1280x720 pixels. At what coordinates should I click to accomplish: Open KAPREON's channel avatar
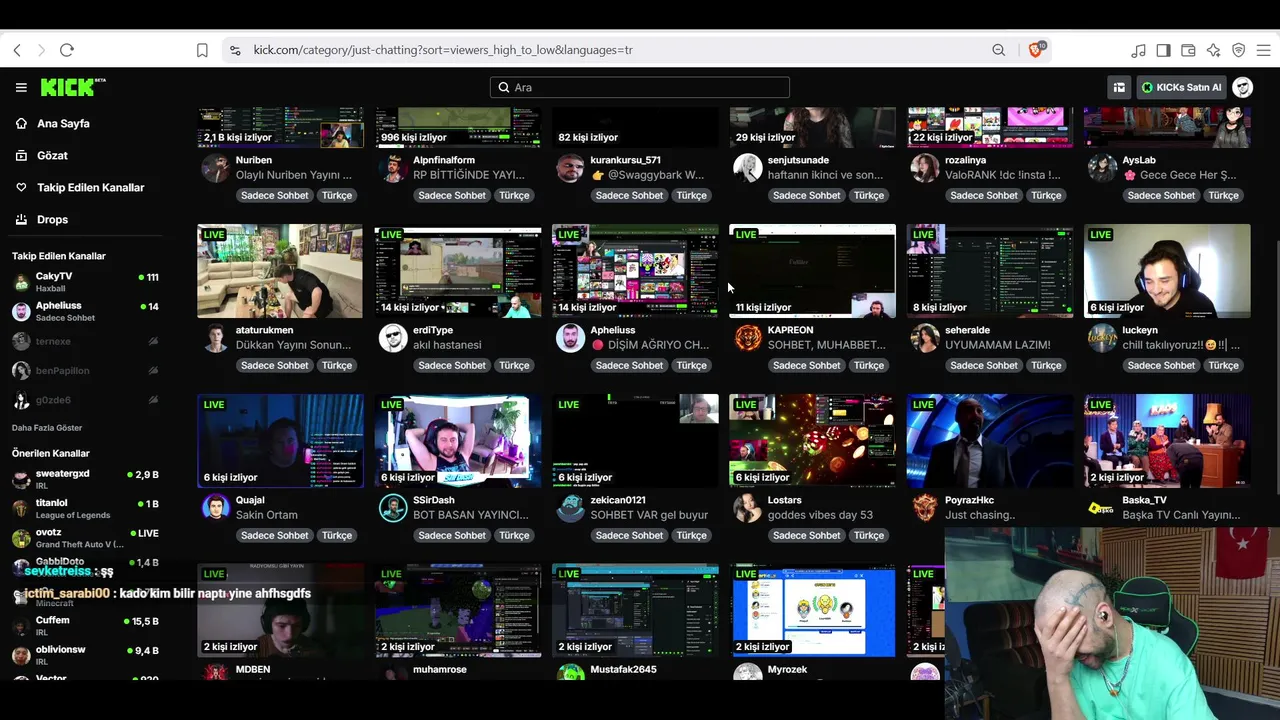[x=748, y=337]
